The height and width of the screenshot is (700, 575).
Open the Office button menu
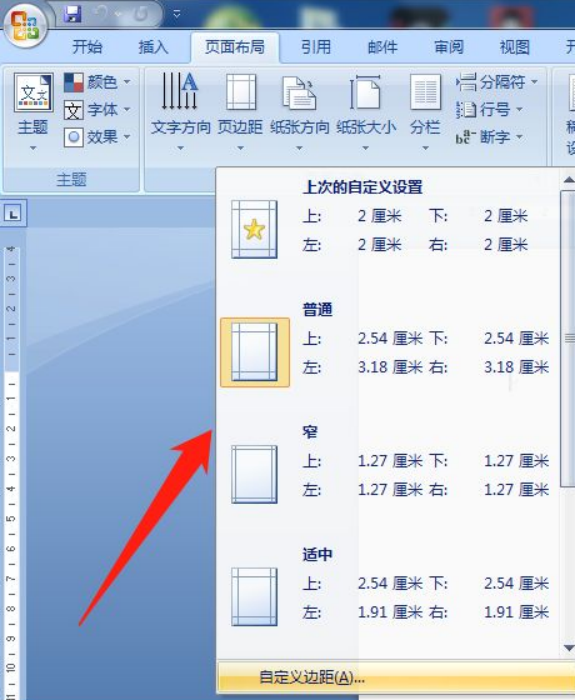pos(25,24)
